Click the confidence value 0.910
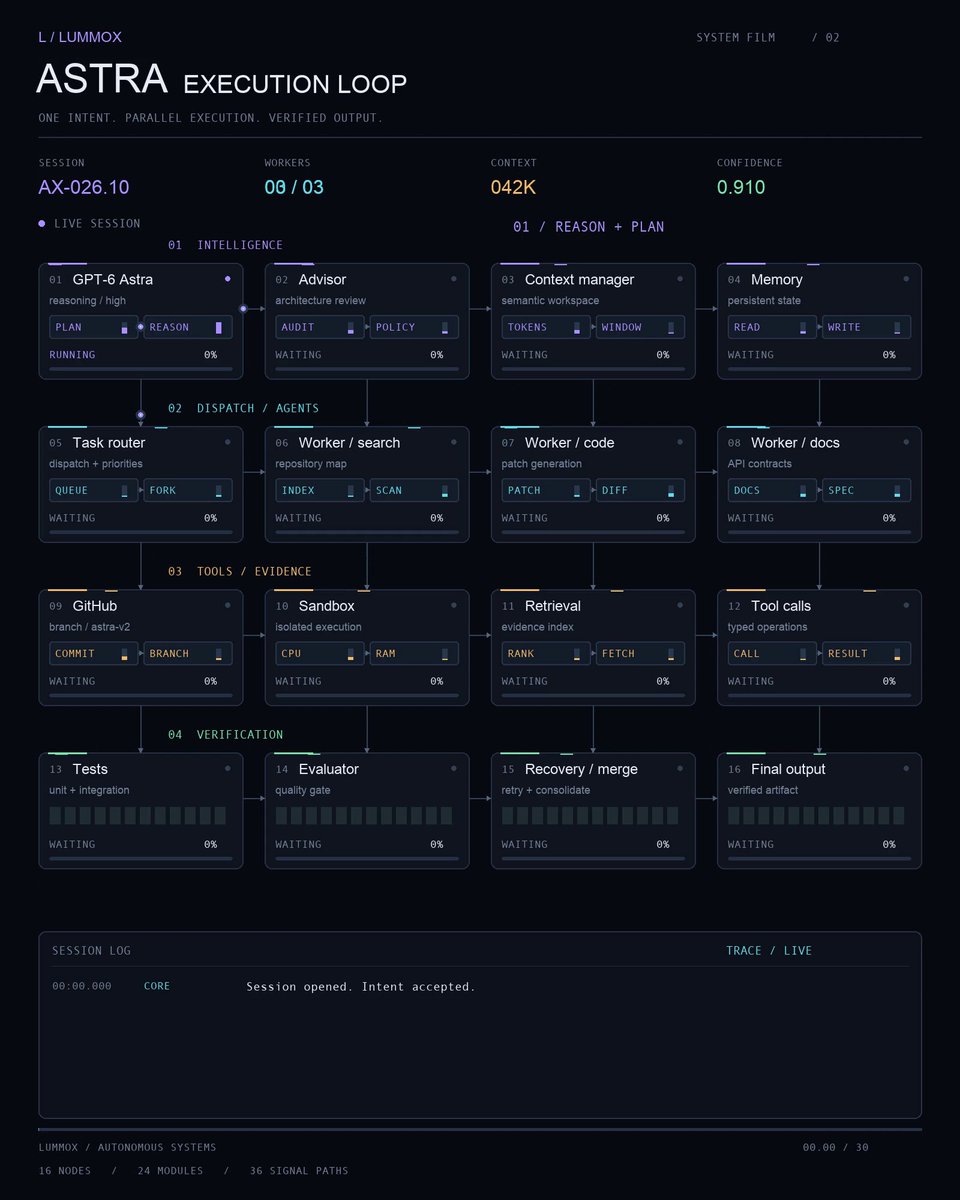Screen dimensions: 960x1200 point(741,187)
